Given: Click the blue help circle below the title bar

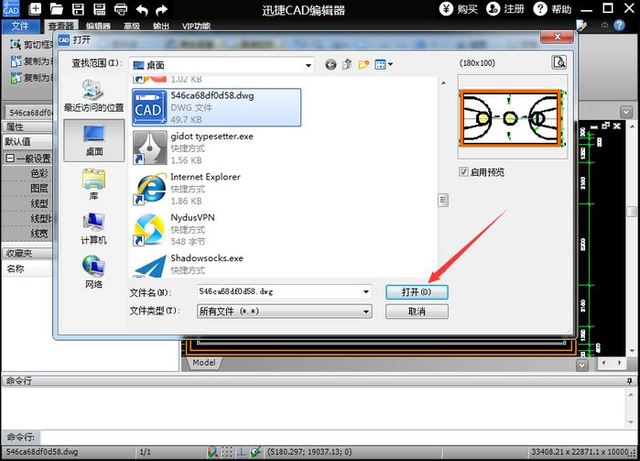Looking at the screenshot, I should coord(619,25).
